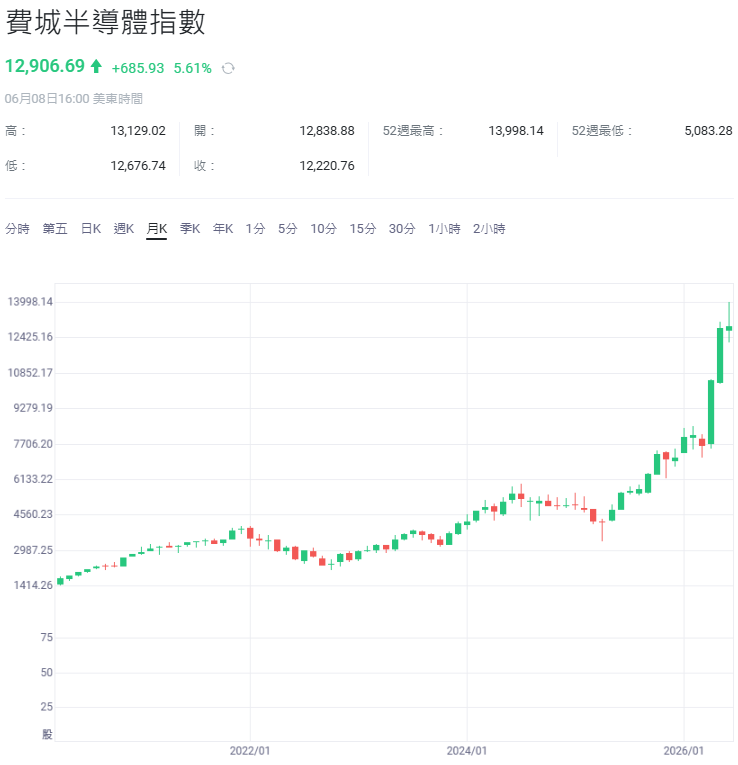Click the 52週最高 label

click(413, 131)
